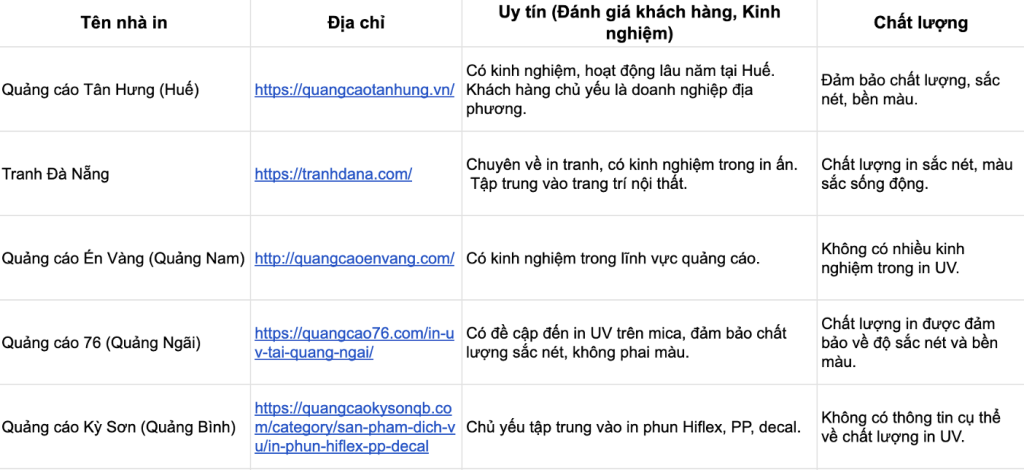The height and width of the screenshot is (470, 1024).
Task: Open the quangcao76.com in-uv link
Action: [x=354, y=343]
